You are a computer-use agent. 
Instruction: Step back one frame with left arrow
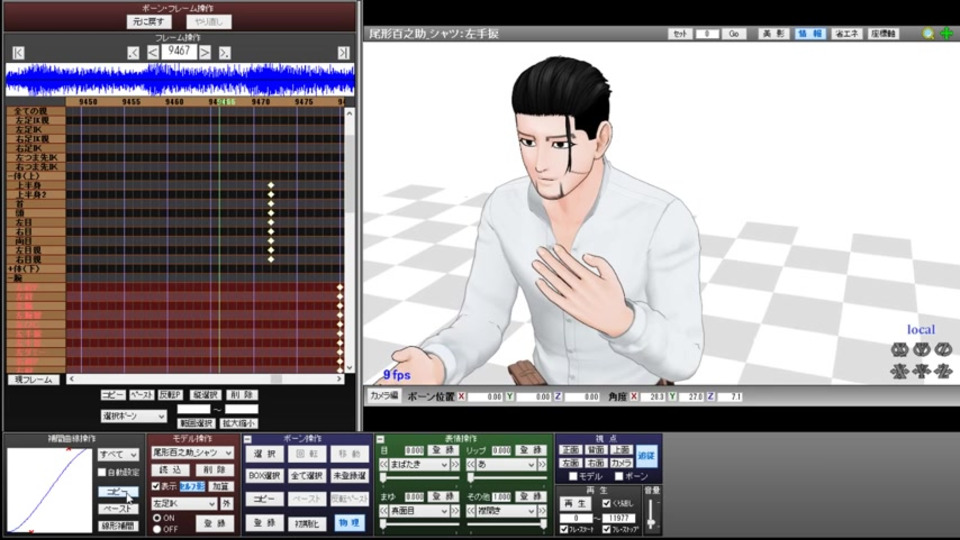point(152,53)
